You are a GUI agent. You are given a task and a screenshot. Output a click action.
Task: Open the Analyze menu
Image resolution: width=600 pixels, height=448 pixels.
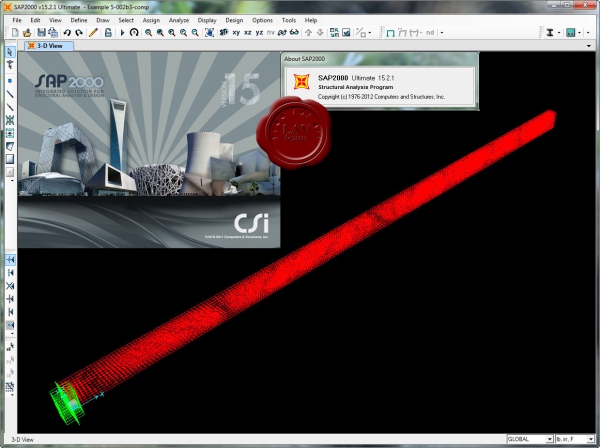pyautogui.click(x=179, y=20)
